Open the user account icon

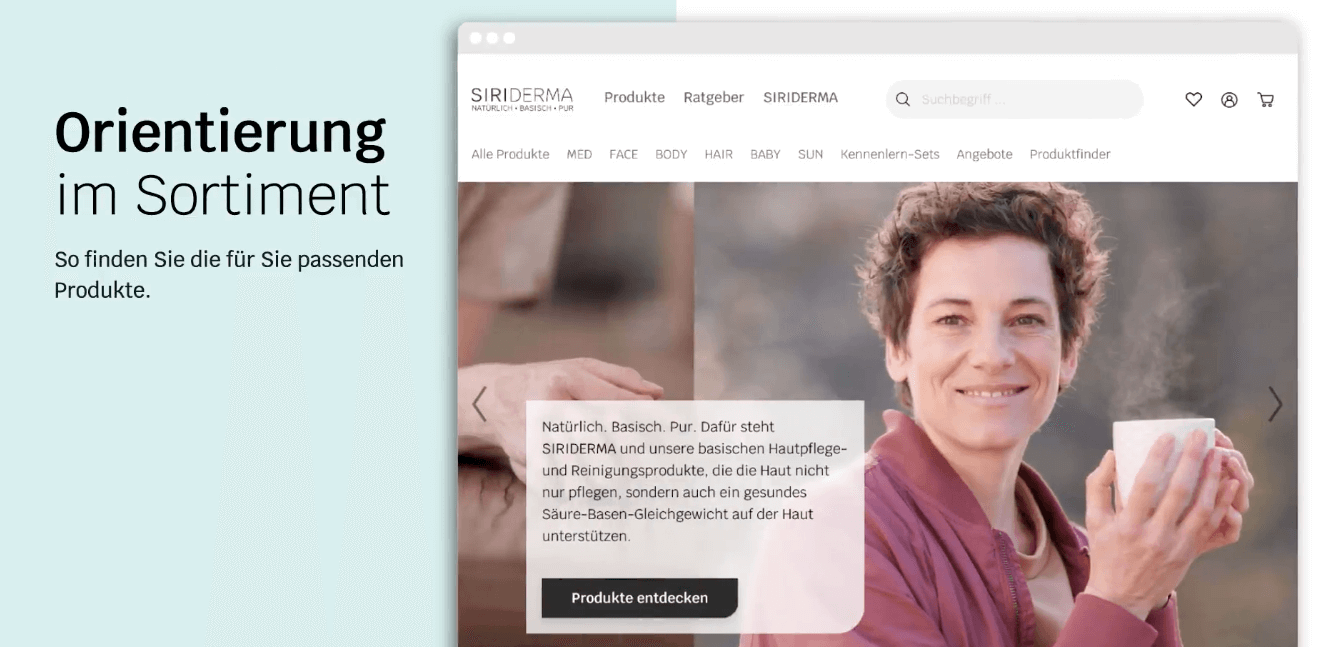click(x=1229, y=100)
